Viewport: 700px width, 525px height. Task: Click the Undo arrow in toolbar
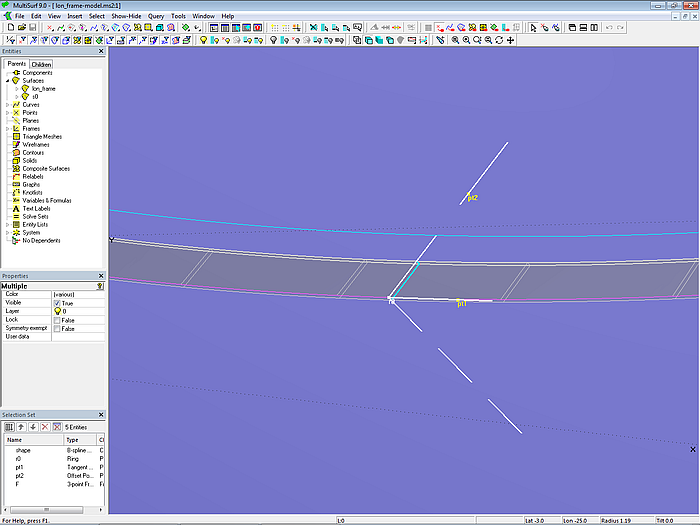(609, 28)
